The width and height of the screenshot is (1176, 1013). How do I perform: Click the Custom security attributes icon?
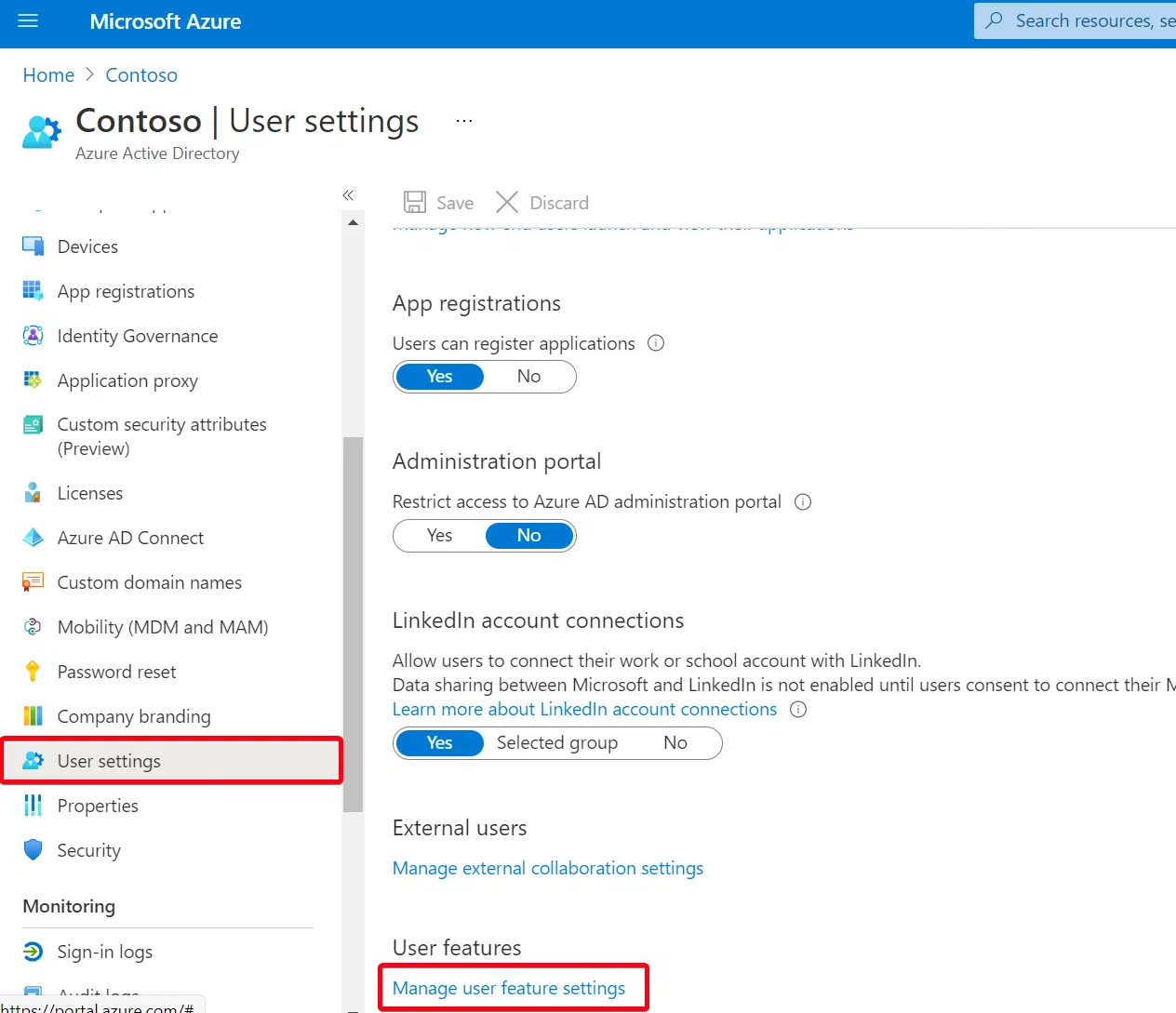point(33,425)
